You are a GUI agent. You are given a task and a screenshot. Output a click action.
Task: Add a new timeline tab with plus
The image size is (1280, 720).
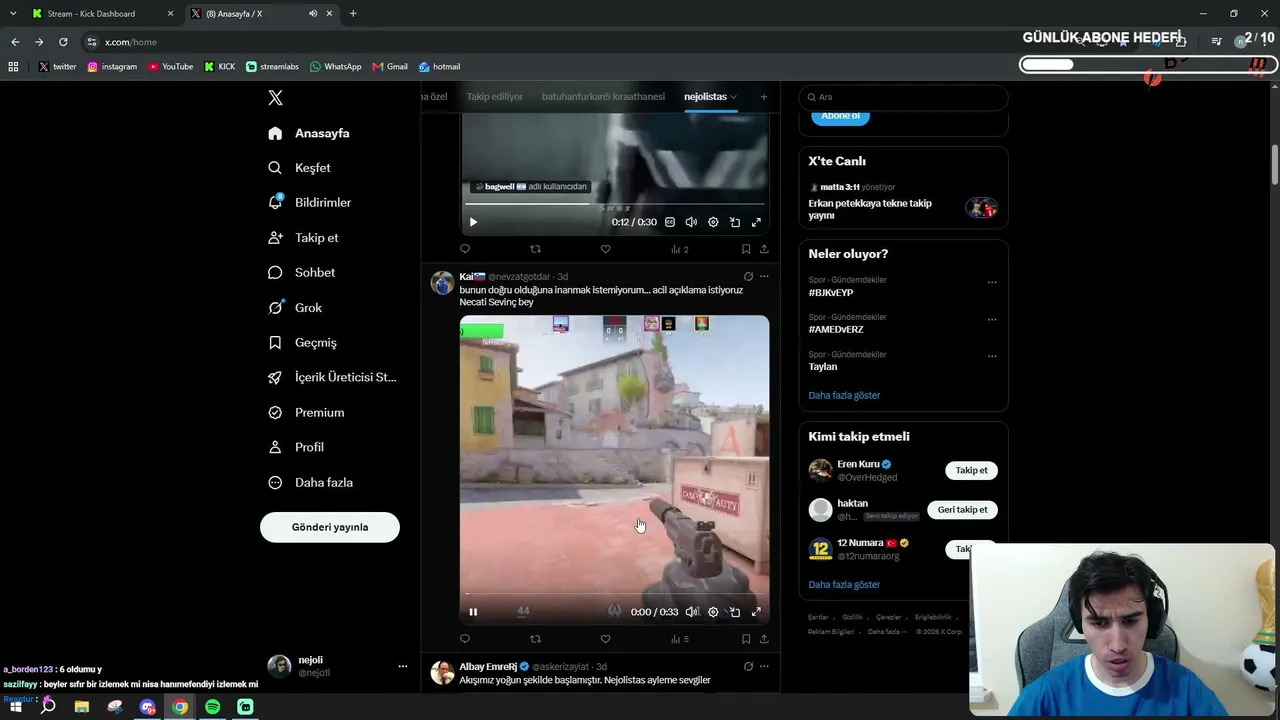[x=764, y=97]
